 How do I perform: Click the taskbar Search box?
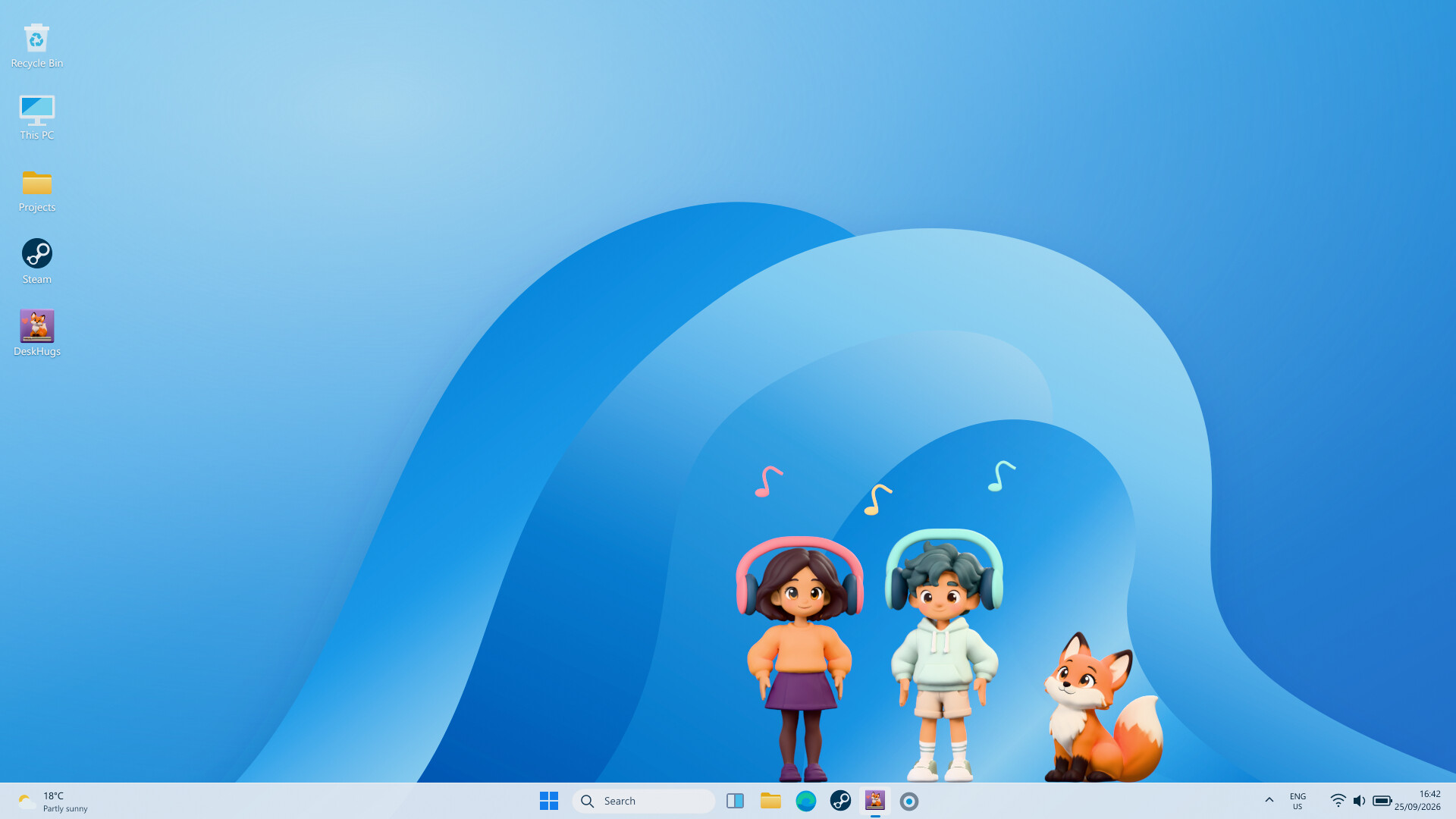tap(643, 801)
